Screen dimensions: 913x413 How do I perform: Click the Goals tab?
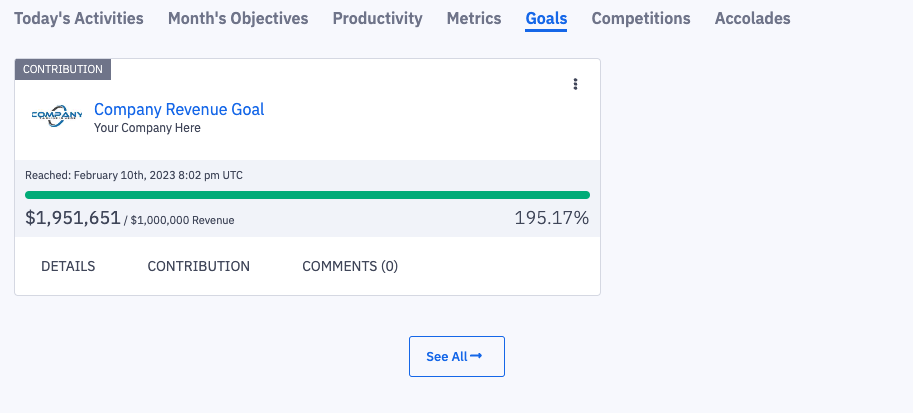546,18
